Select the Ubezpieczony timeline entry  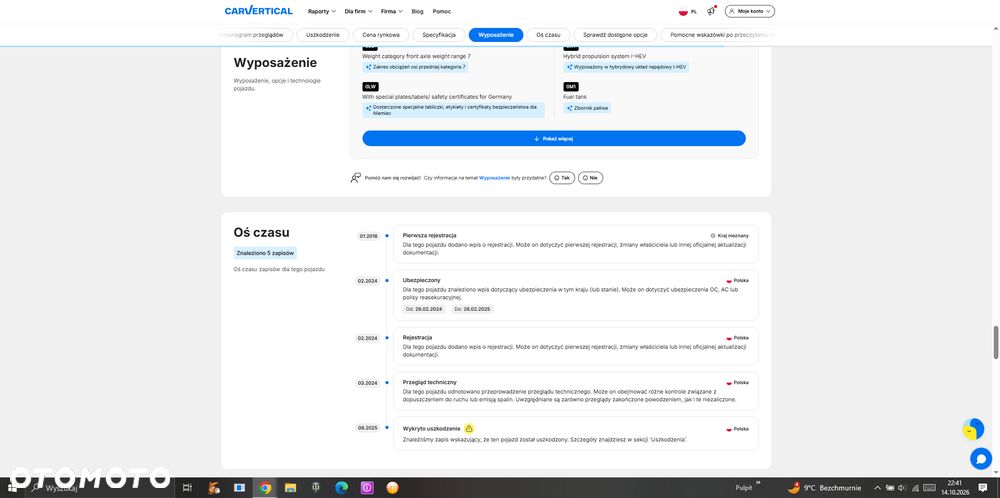click(x=576, y=295)
